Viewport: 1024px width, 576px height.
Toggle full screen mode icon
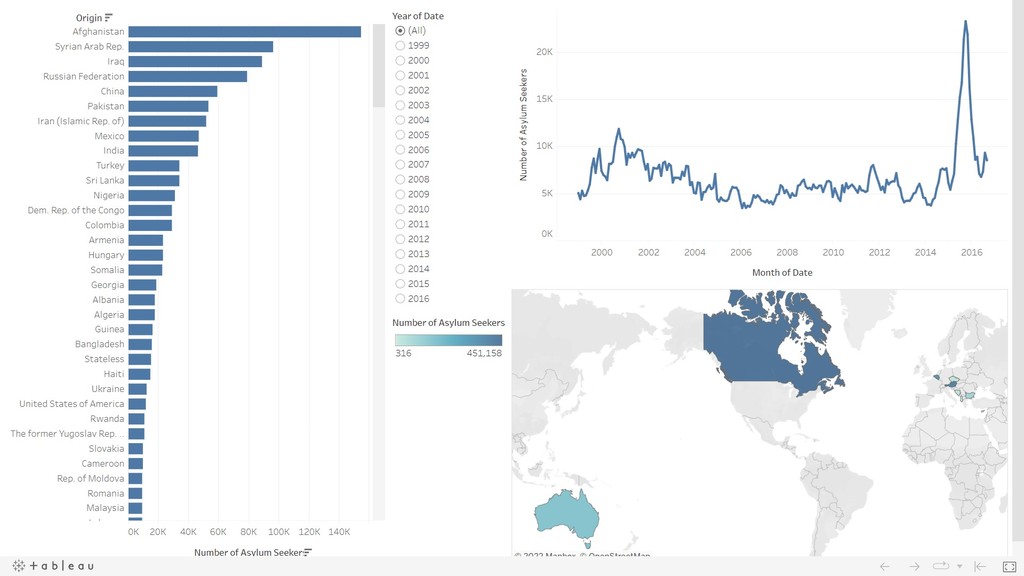tap(1009, 566)
